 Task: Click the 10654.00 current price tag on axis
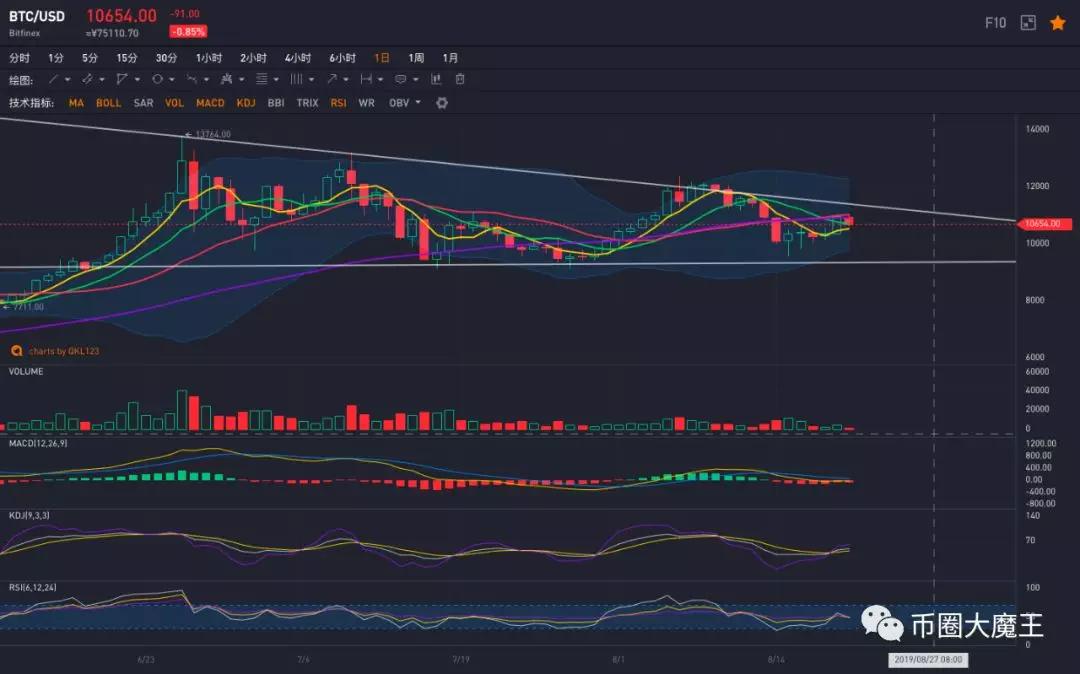click(x=1043, y=224)
